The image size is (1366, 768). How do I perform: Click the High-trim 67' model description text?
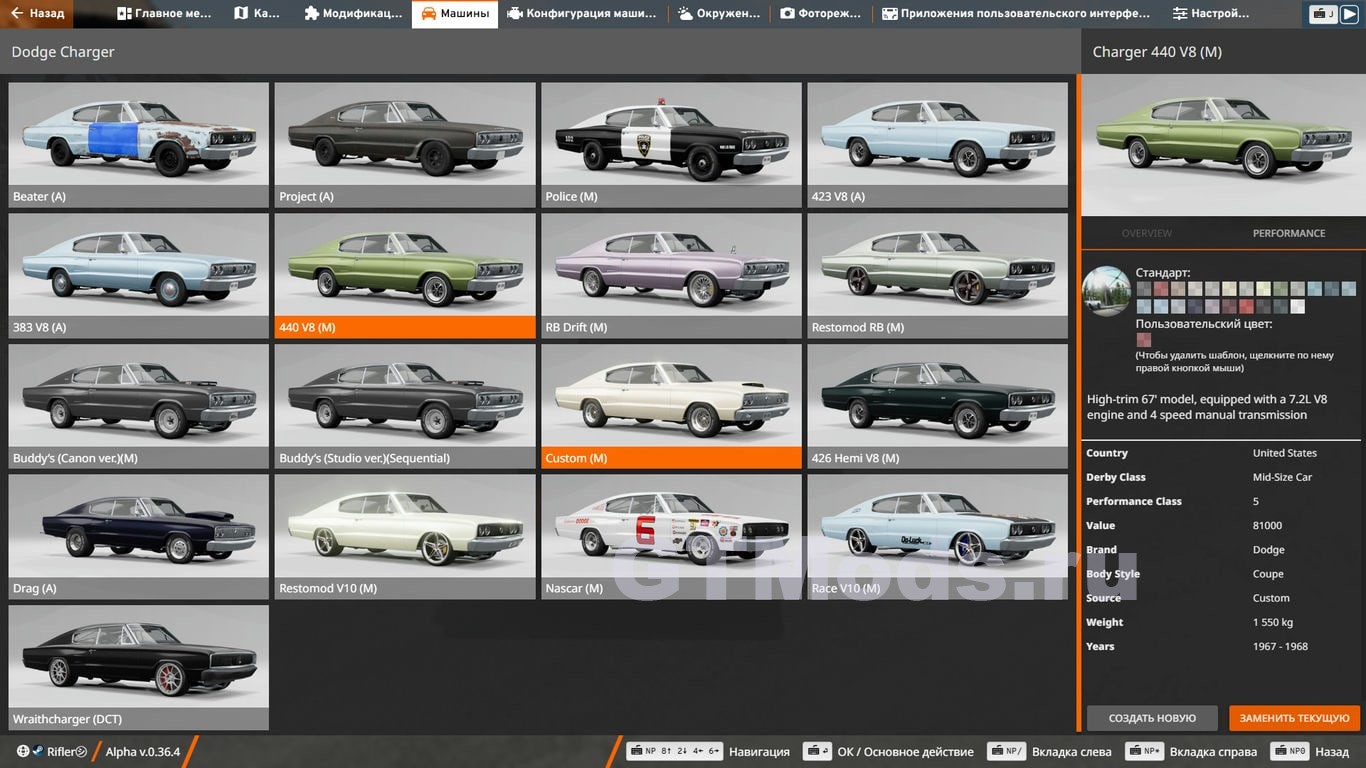[1206, 406]
